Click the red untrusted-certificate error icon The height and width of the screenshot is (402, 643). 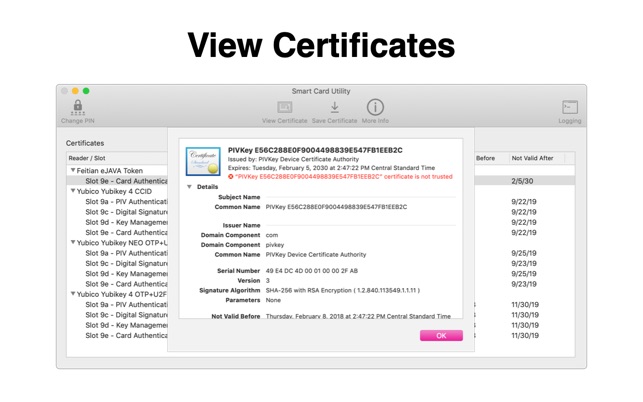click(230, 177)
